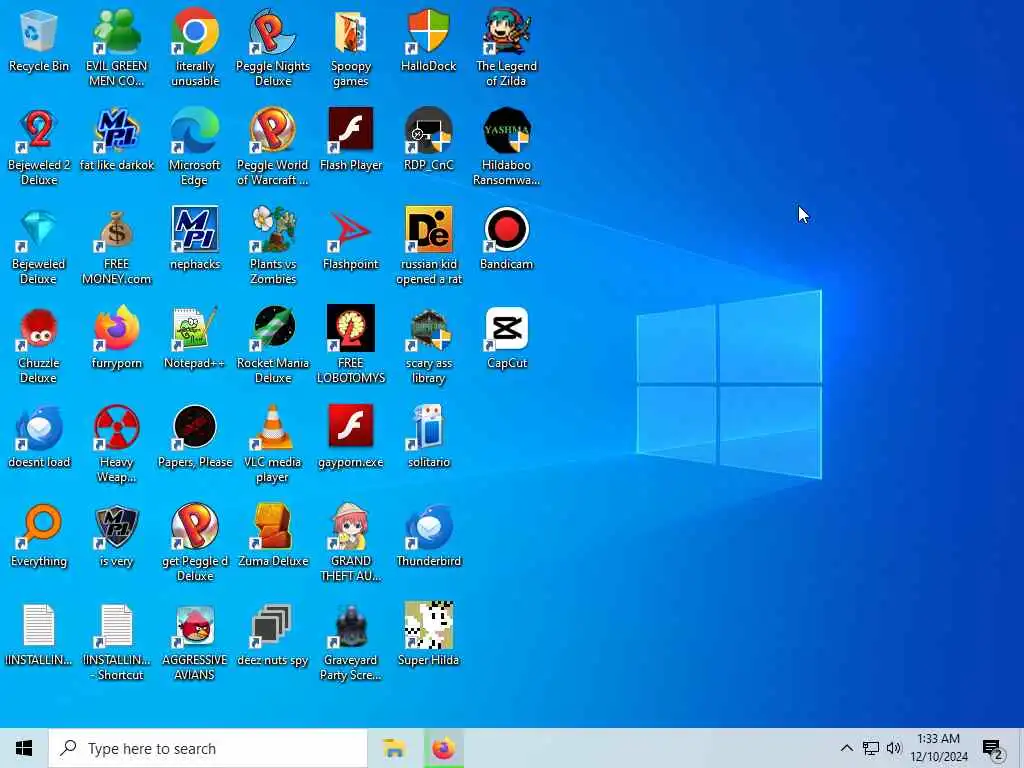Open File Explorer from the taskbar
This screenshot has width=1024, height=768.
coord(394,748)
